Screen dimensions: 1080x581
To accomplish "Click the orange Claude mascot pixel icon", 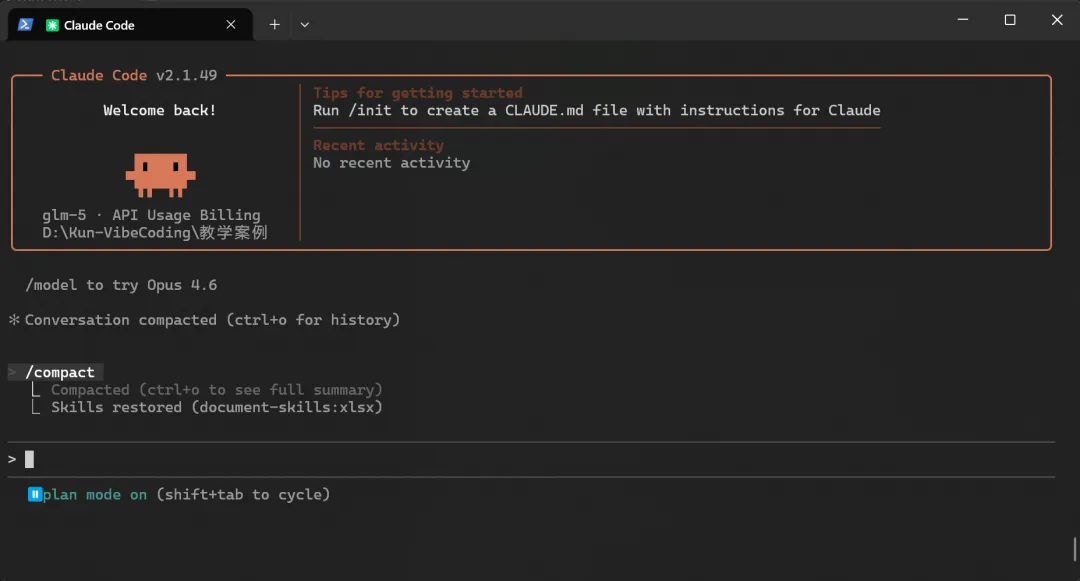I will pyautogui.click(x=160, y=174).
